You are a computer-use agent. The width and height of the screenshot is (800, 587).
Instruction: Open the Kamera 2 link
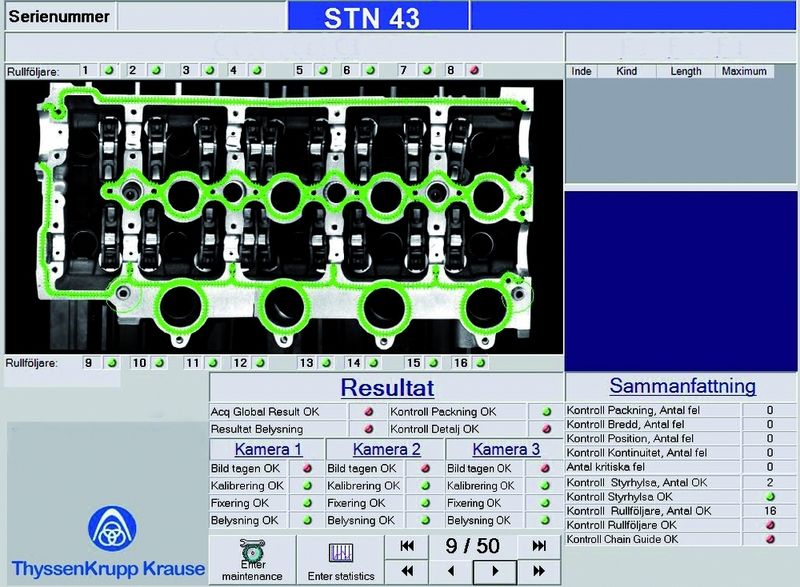coord(387,449)
